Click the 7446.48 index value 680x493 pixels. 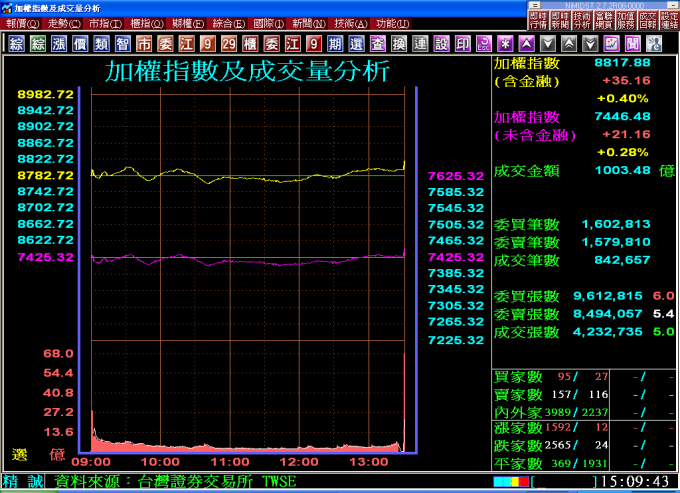[x=622, y=117]
